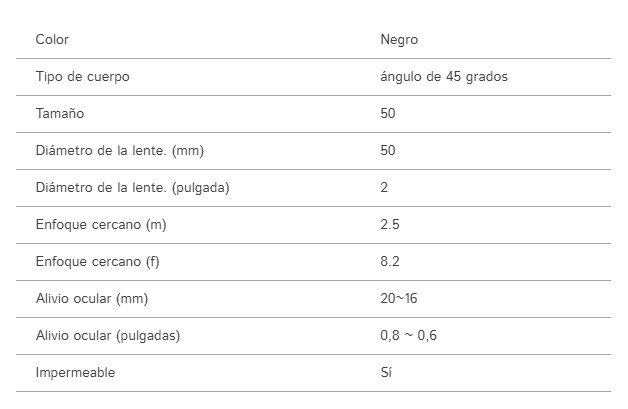Click 'Enfoque cercano (m)' label

point(101,224)
